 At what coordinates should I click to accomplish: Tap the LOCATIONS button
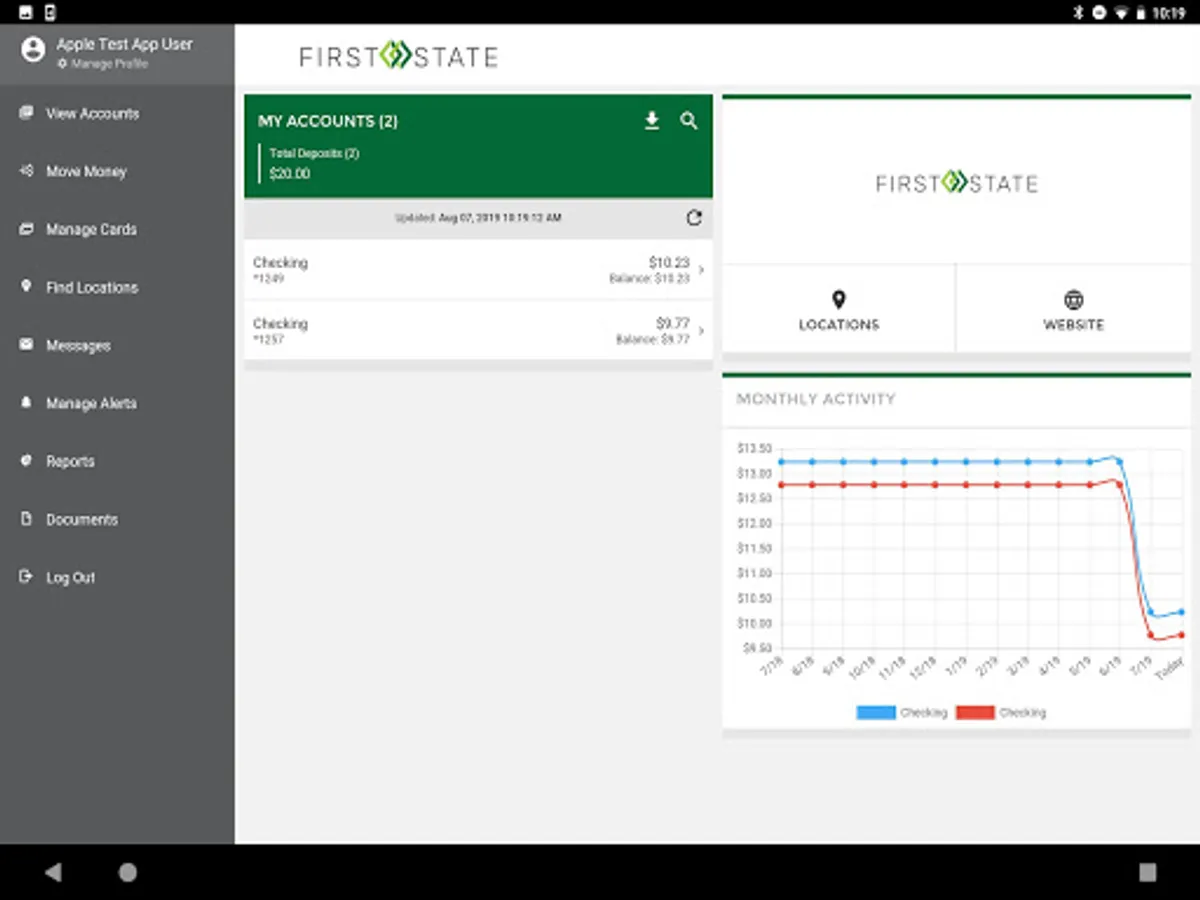tap(839, 309)
